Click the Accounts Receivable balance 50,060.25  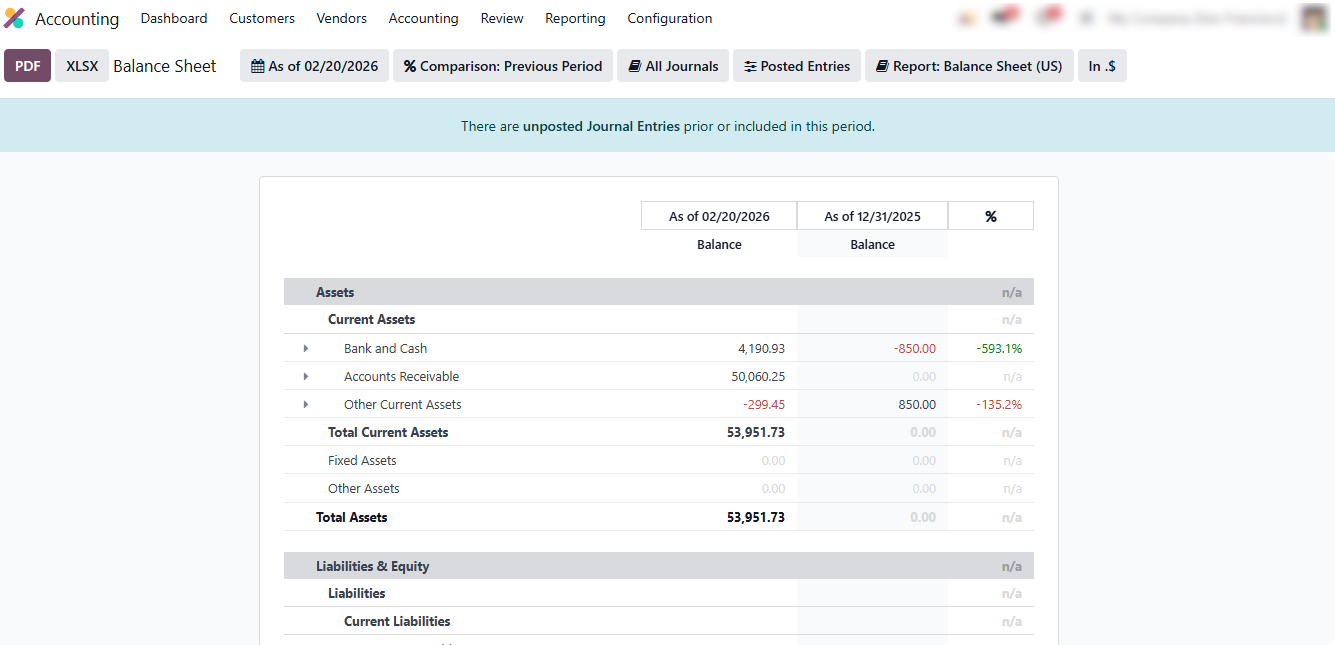coord(758,377)
